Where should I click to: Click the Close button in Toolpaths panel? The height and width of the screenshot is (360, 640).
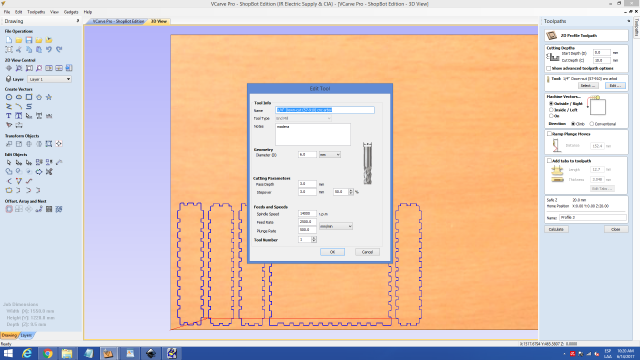(x=616, y=229)
